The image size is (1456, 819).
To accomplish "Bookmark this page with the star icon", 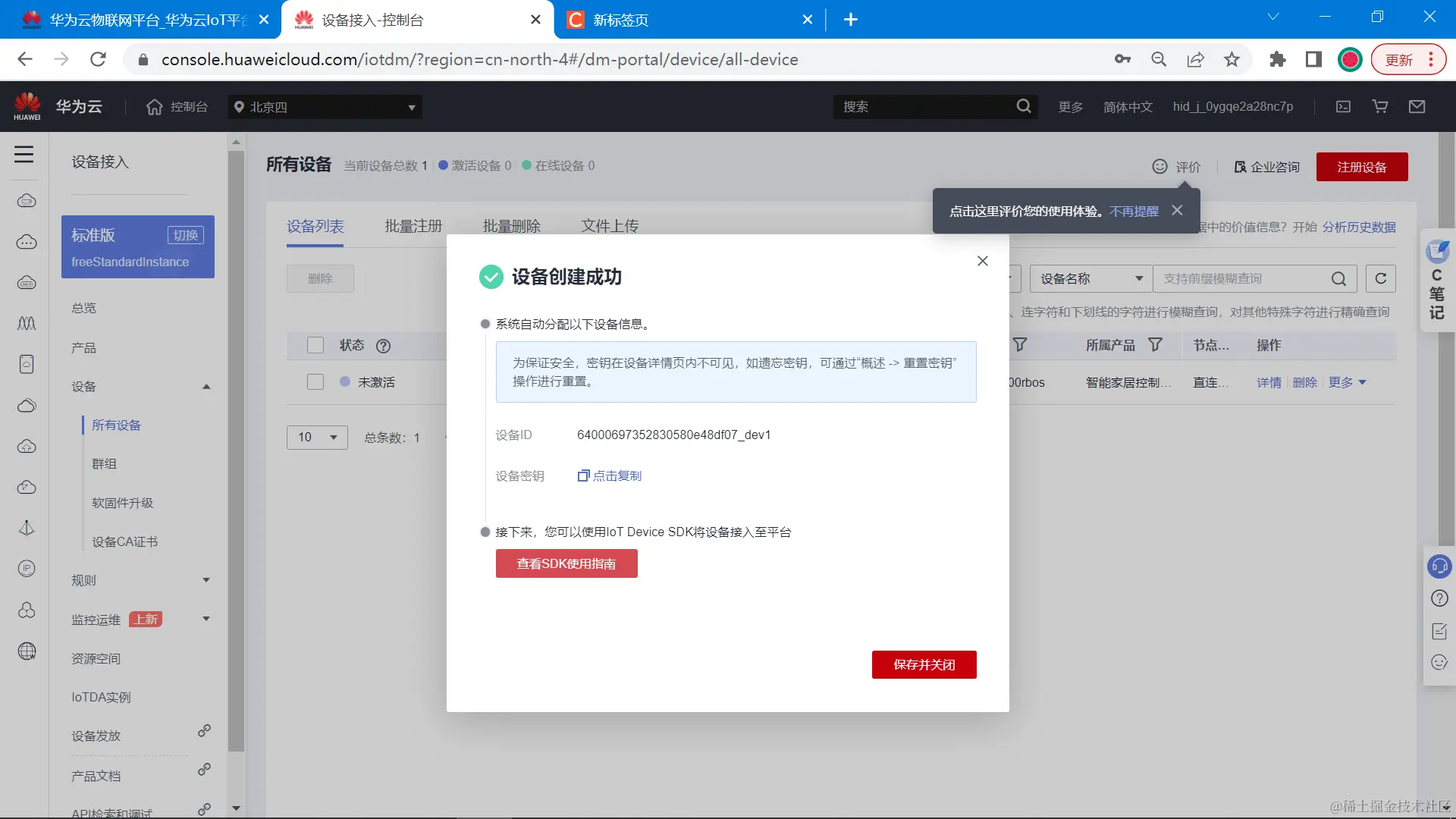I will pos(1232,59).
